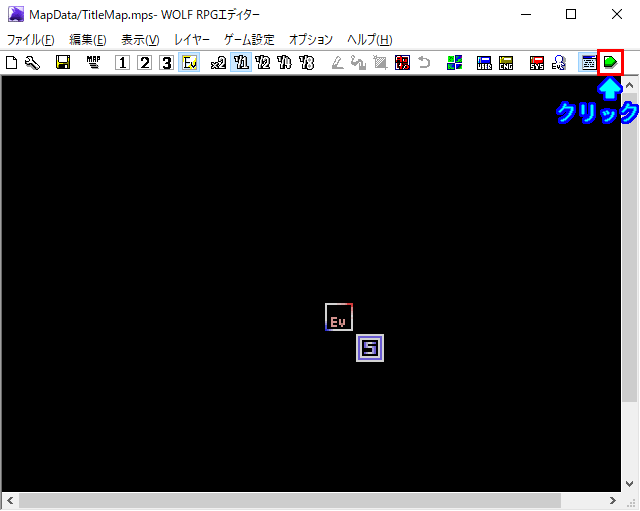Image resolution: width=640 pixels, height=511 pixels.
Task: Maximize the WOLF RPG Editor window
Action: [x=571, y=14]
